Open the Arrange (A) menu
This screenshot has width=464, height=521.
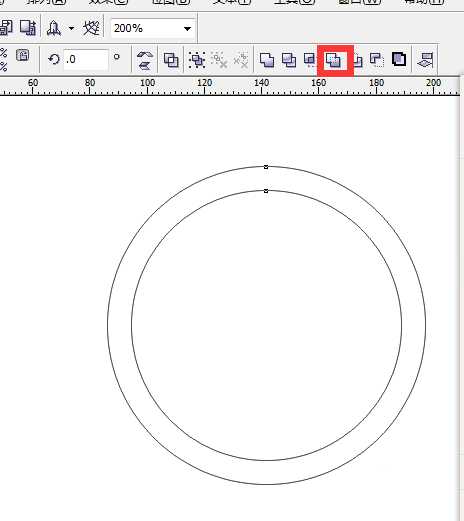pyautogui.click(x=46, y=2)
